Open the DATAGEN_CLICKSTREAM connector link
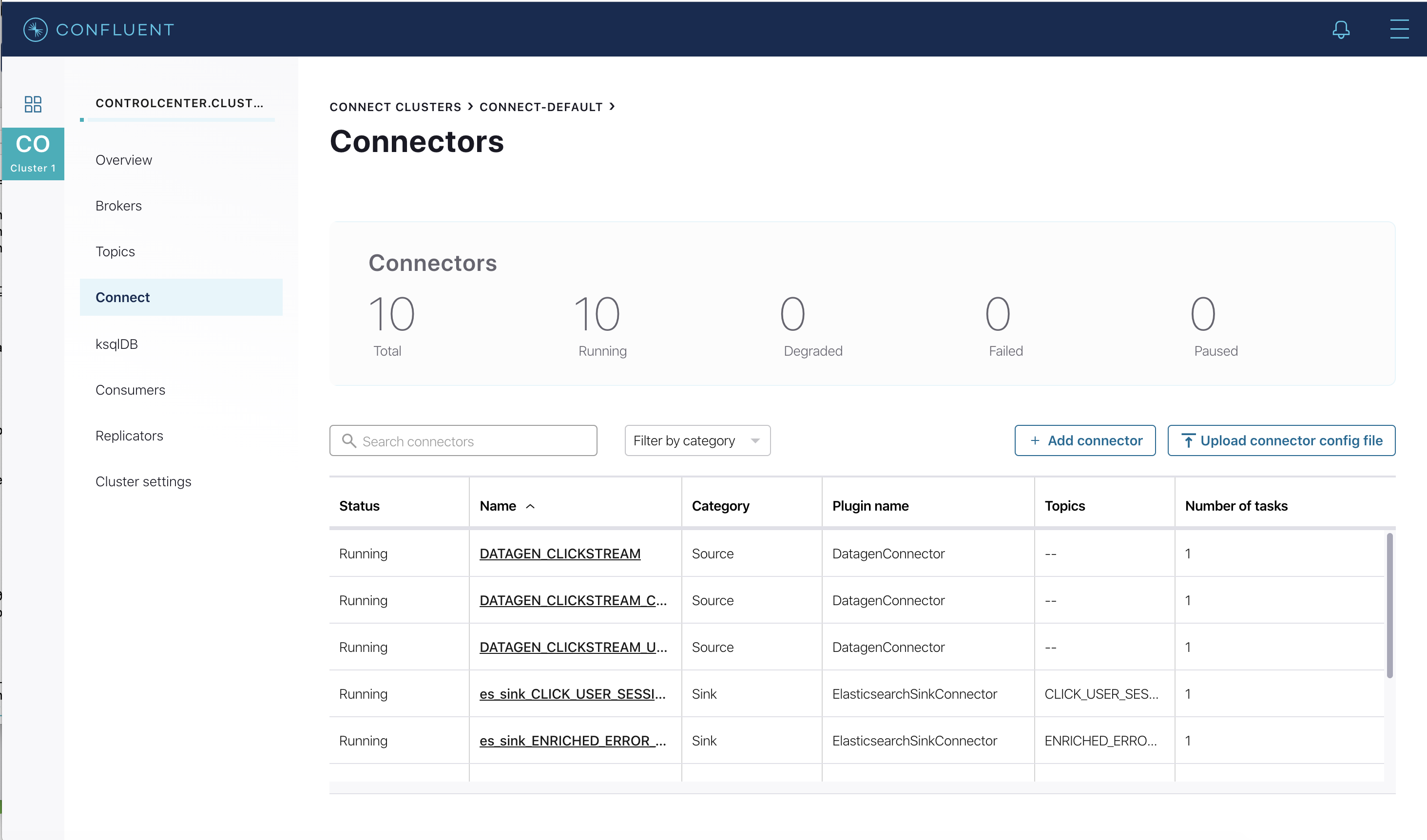This screenshot has height=840, width=1427. pyautogui.click(x=559, y=554)
